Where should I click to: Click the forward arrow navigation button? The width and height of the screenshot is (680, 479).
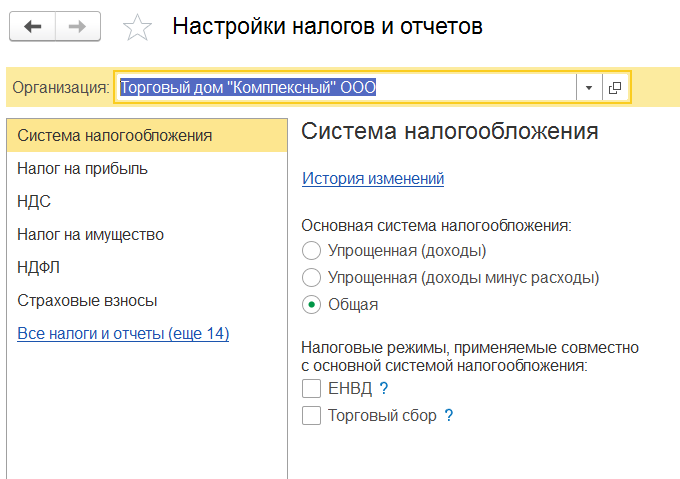click(78, 27)
